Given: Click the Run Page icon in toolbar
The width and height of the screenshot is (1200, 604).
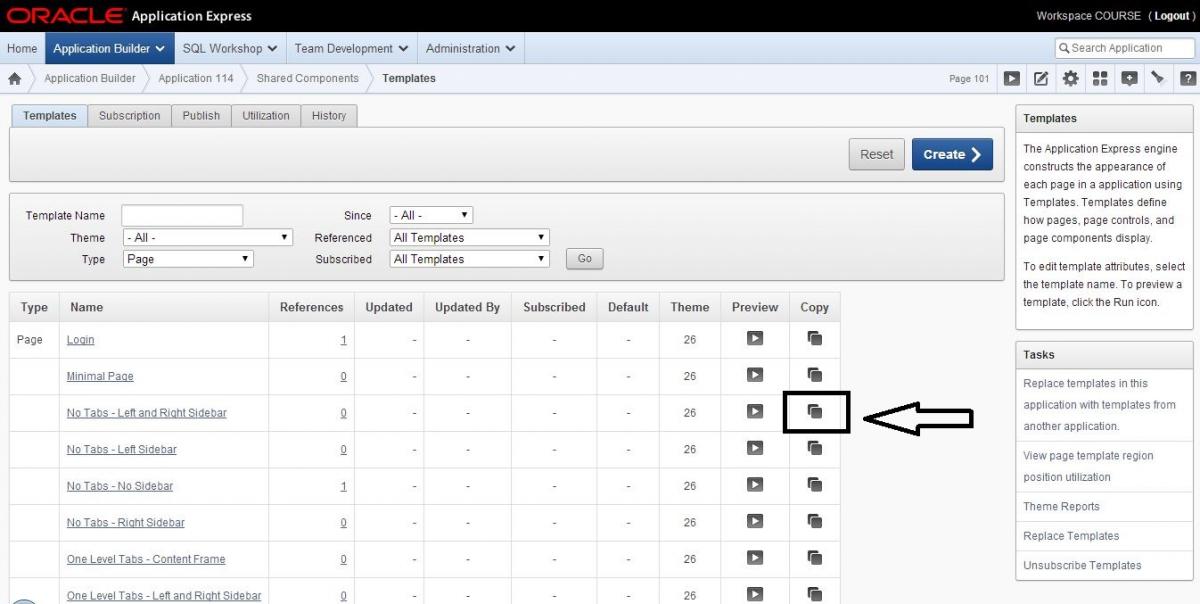Looking at the screenshot, I should tap(1012, 79).
